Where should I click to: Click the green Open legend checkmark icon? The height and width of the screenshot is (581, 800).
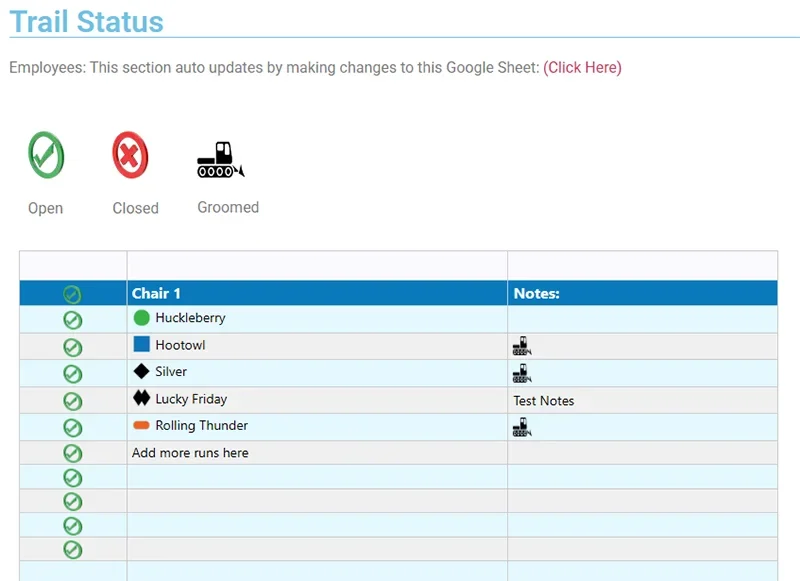point(46,156)
